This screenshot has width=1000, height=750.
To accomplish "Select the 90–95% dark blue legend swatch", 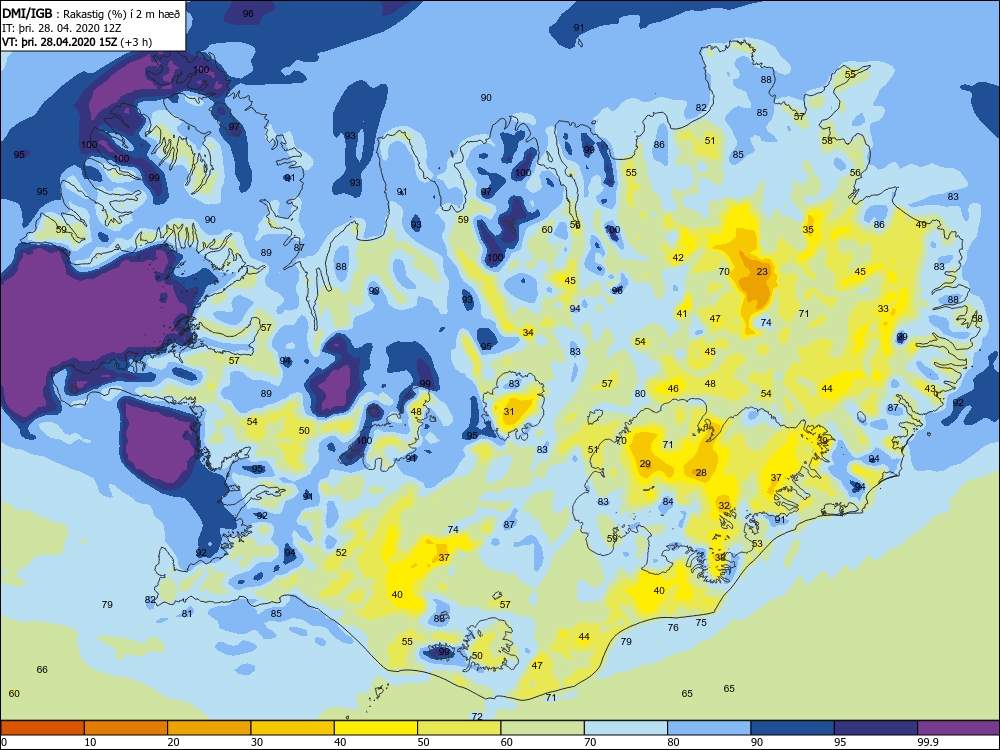I will point(793,728).
